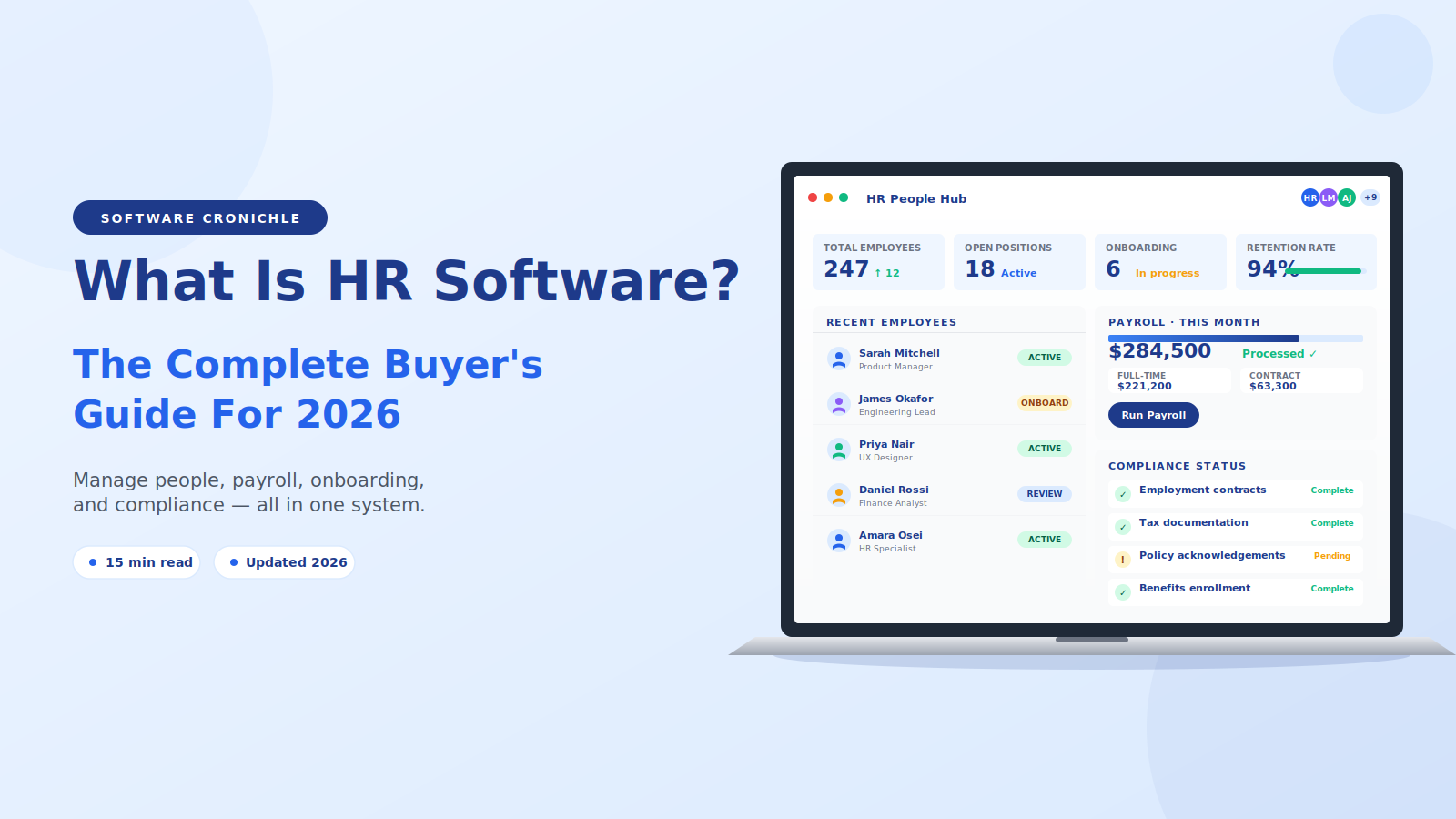Click James Okafor's ONBOARD status badge
The image size is (1456, 819).
tap(1045, 403)
